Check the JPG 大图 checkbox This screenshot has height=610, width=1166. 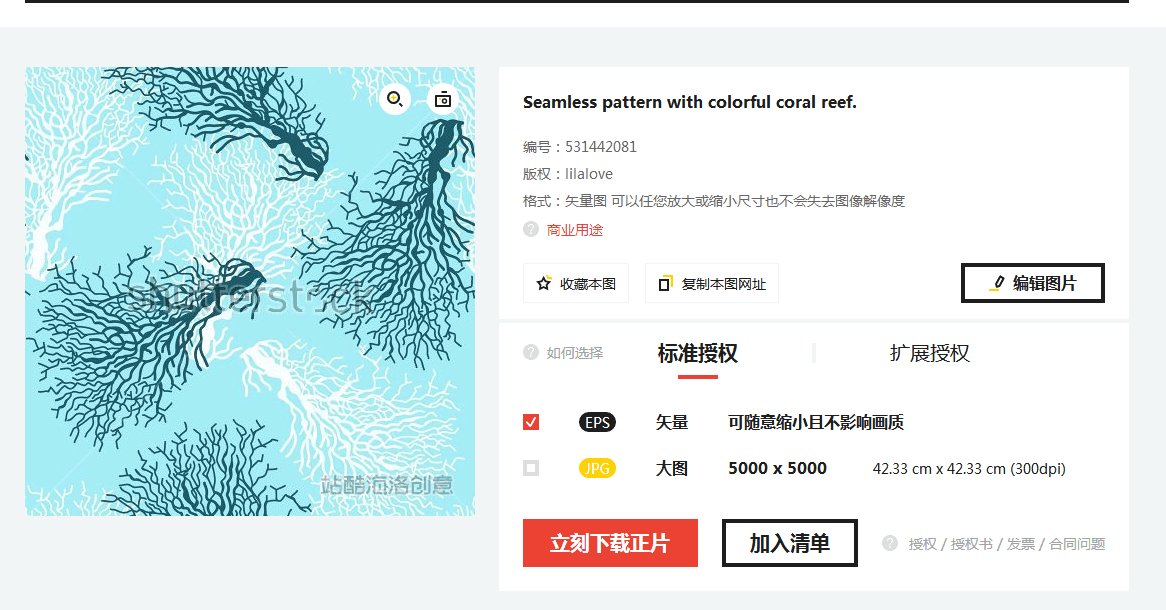pos(531,468)
